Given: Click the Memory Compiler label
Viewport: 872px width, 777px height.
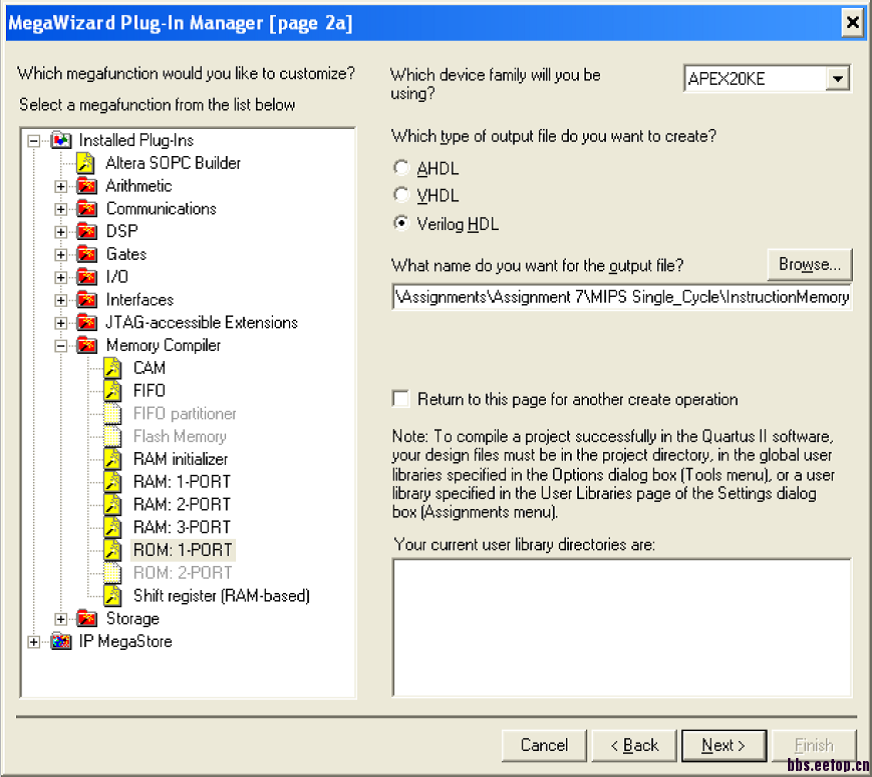Looking at the screenshot, I should tap(164, 345).
